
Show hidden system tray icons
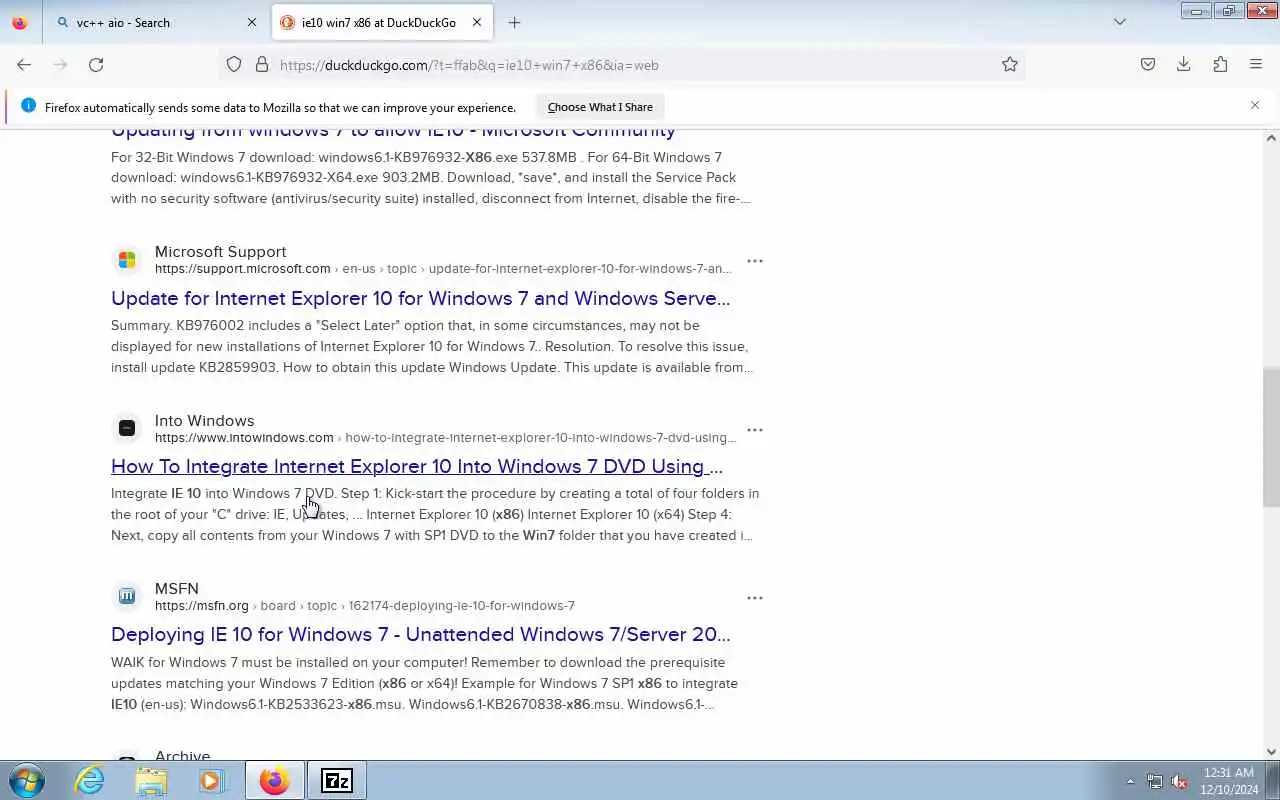pos(1130,781)
